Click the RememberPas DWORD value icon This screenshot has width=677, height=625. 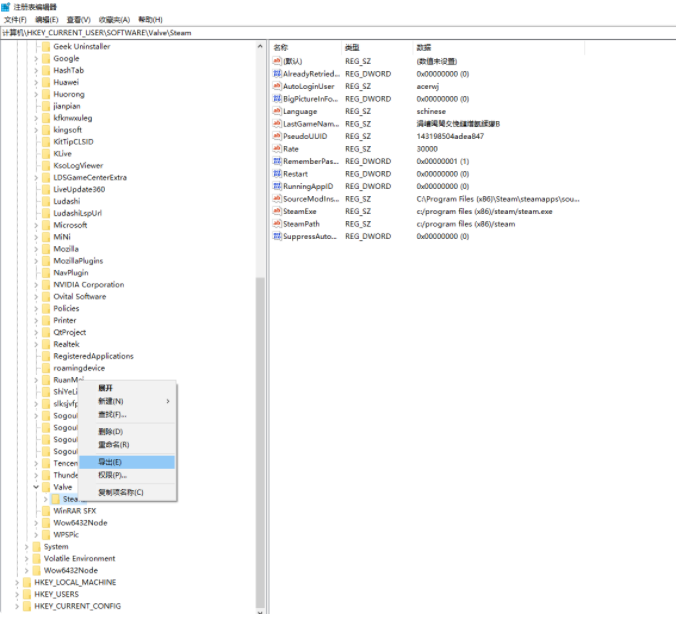click(277, 161)
